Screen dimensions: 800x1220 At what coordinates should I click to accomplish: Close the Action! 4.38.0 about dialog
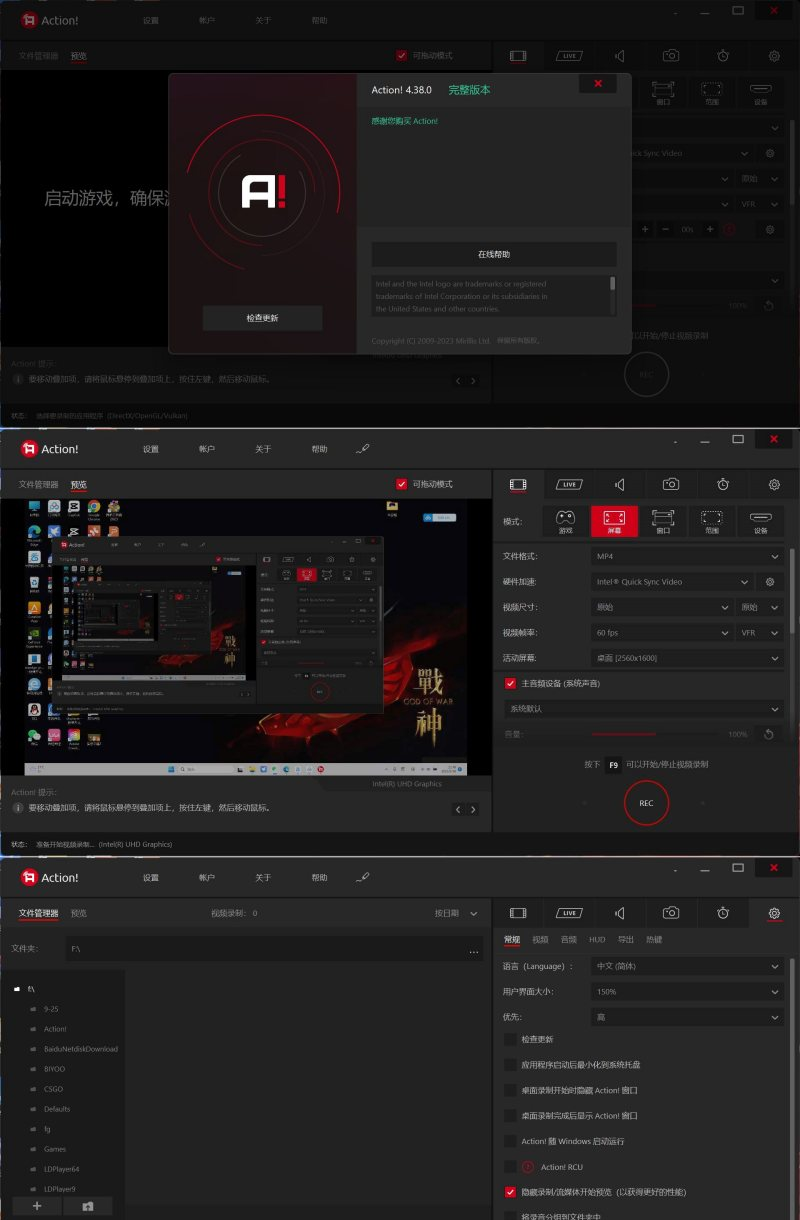598,84
